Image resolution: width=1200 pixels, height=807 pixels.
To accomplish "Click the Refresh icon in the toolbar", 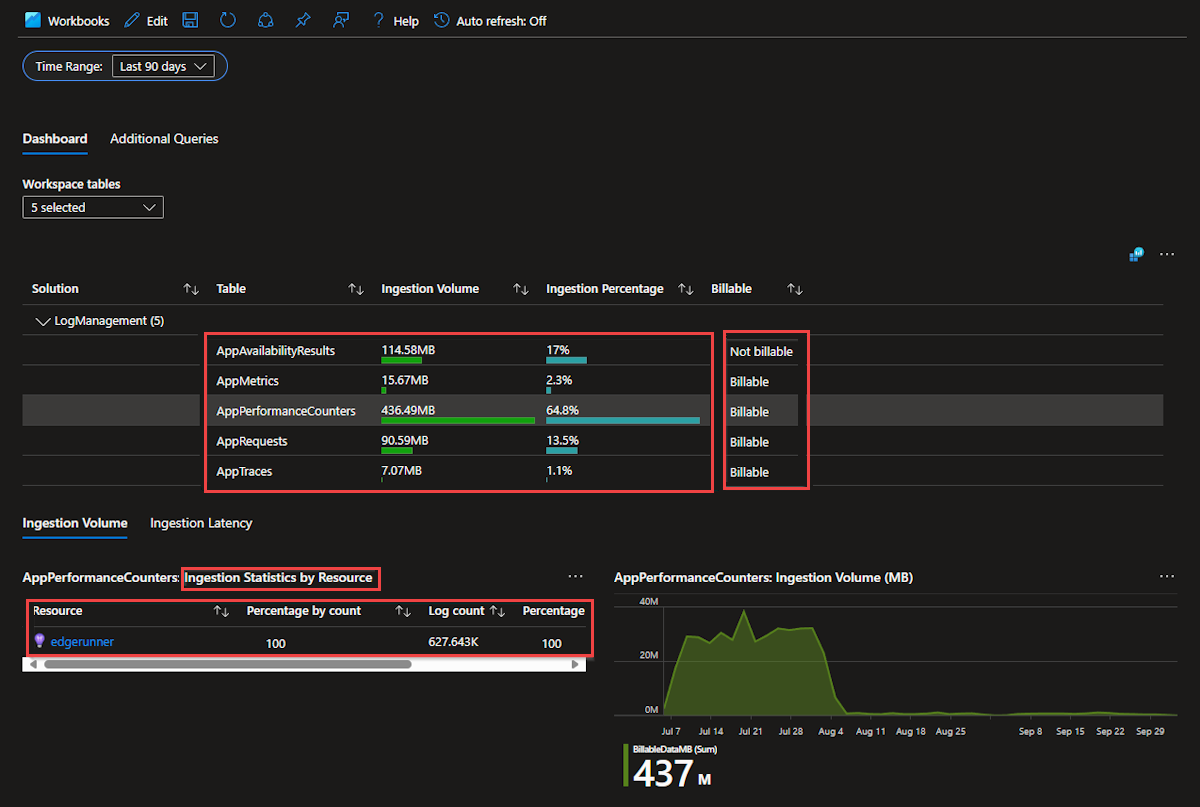I will click(228, 20).
